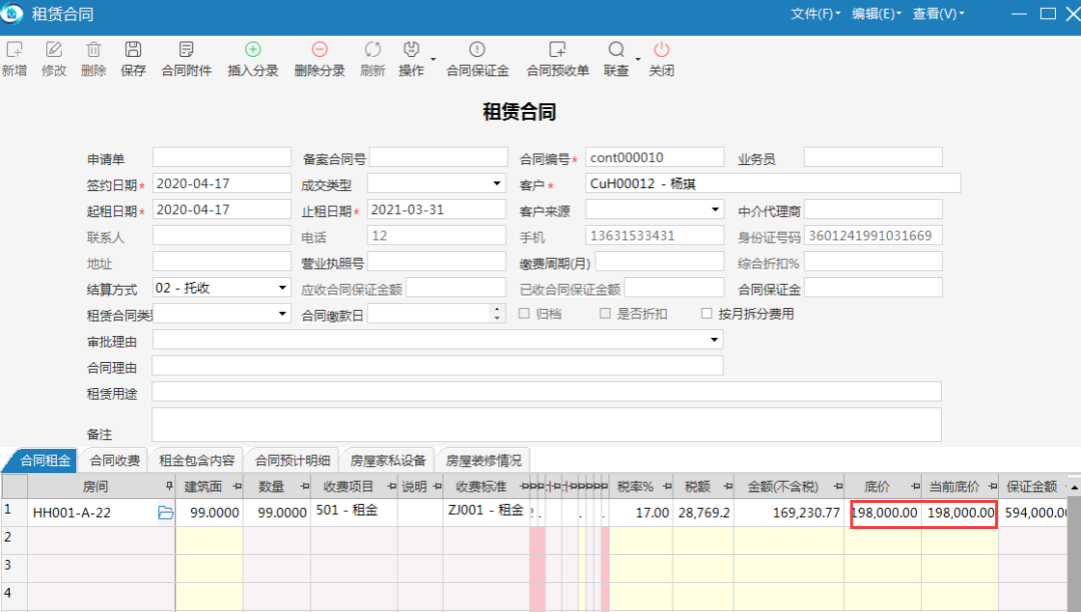
Task: Switch to the 合同收费 tab
Action: point(114,460)
